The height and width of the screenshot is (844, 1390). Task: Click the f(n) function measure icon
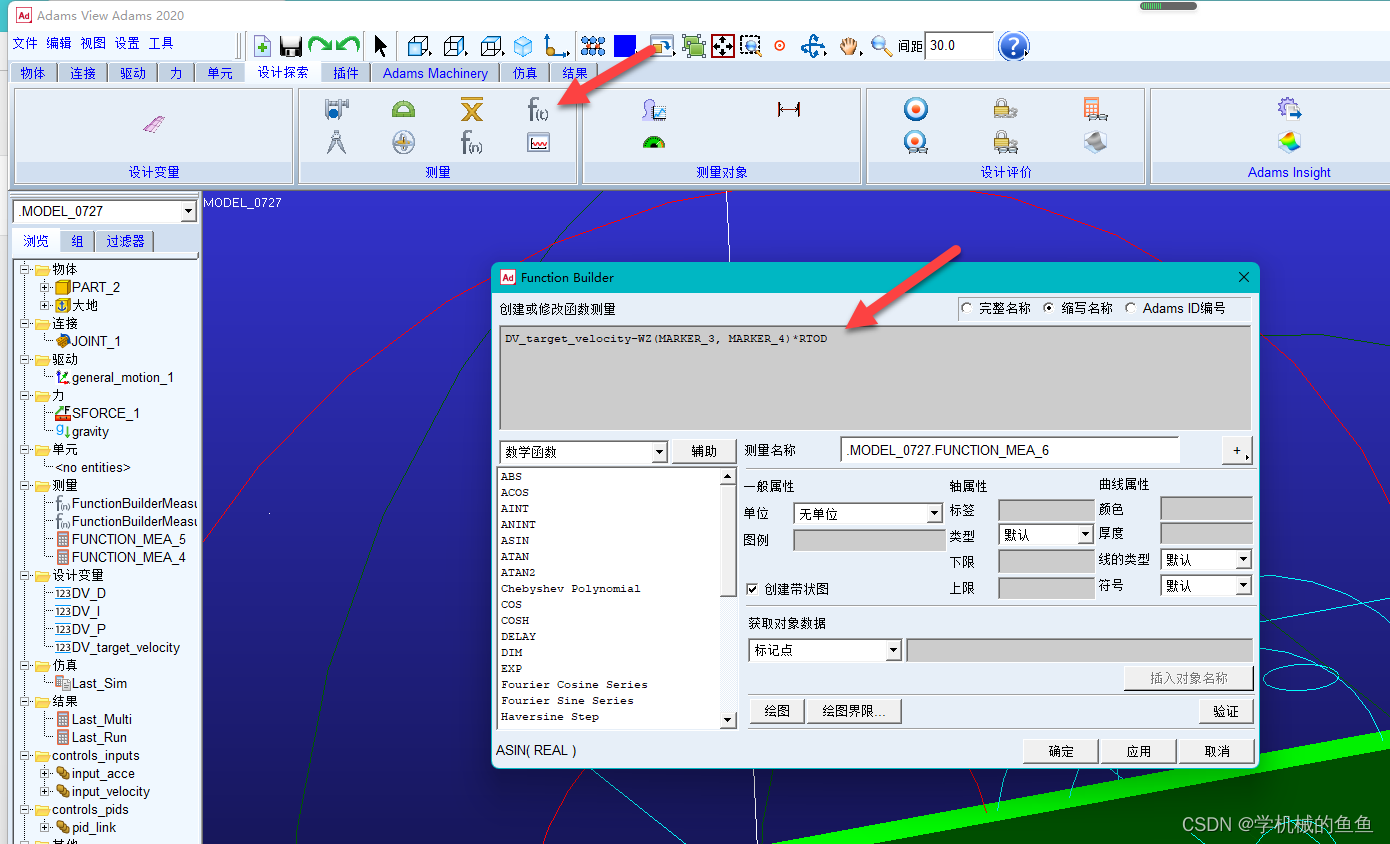click(471, 143)
